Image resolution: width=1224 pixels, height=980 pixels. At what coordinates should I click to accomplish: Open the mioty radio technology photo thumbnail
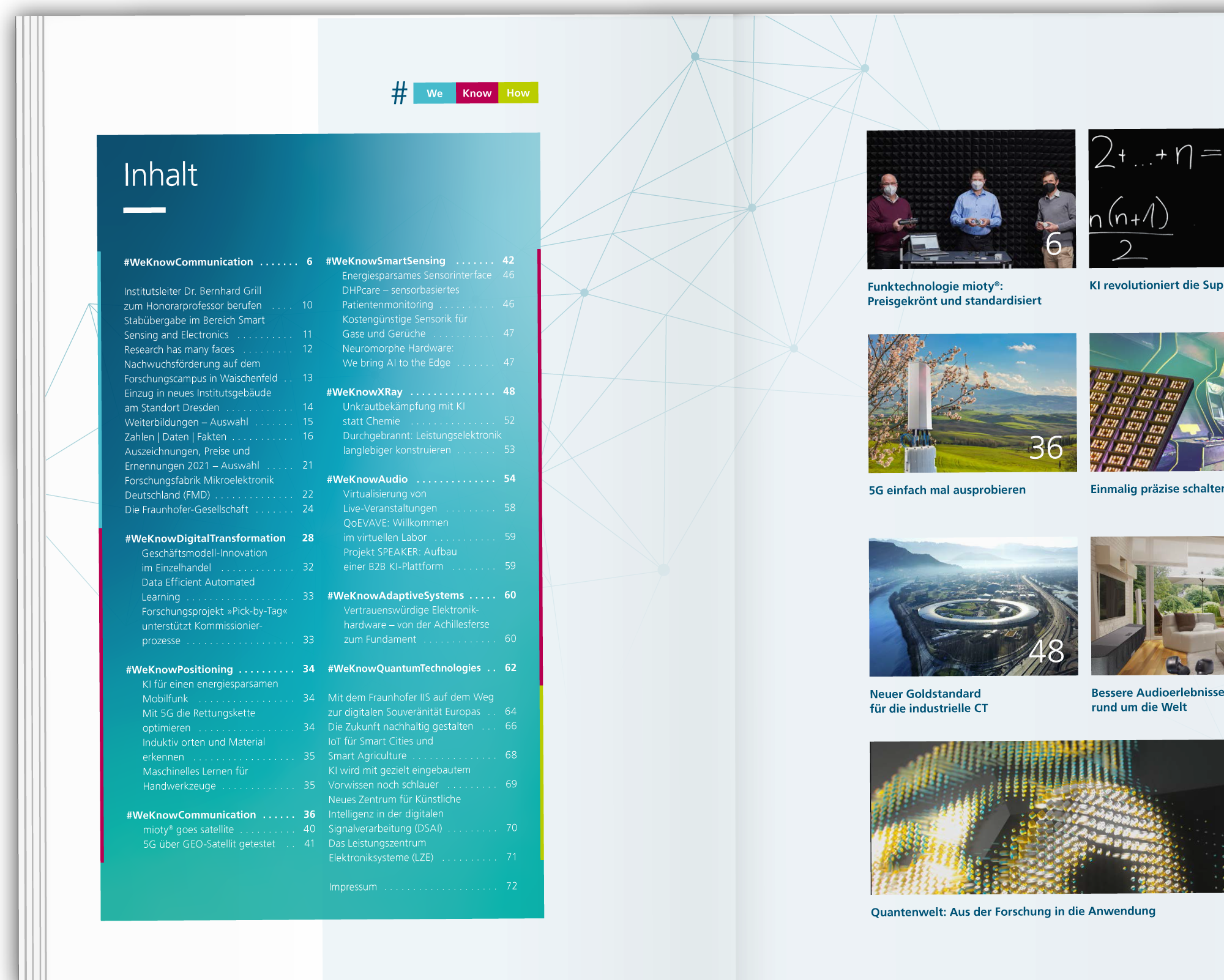pyautogui.click(x=971, y=199)
